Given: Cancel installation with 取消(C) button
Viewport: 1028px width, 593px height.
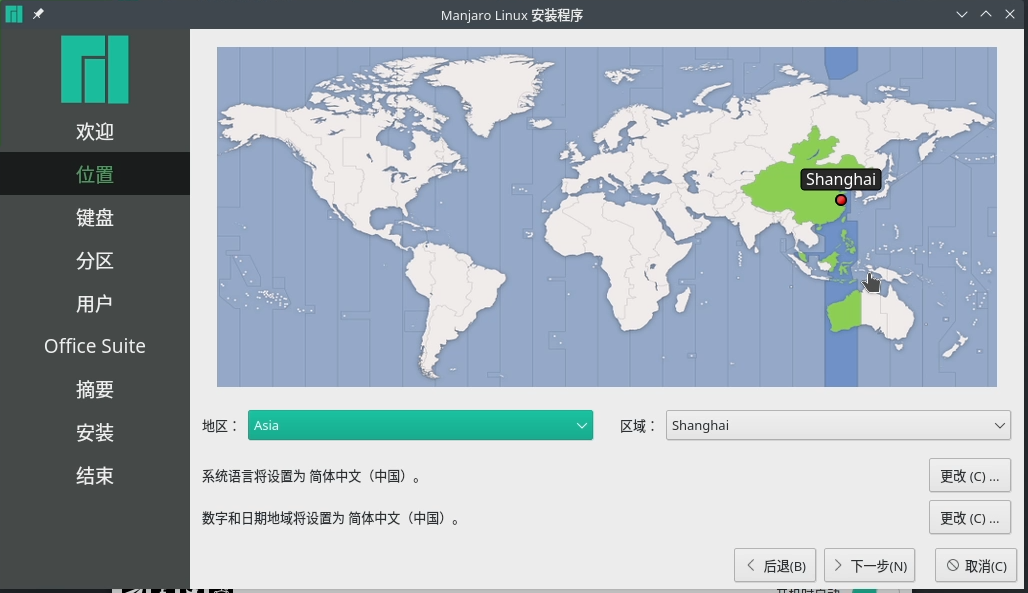Looking at the screenshot, I should pyautogui.click(x=976, y=565).
